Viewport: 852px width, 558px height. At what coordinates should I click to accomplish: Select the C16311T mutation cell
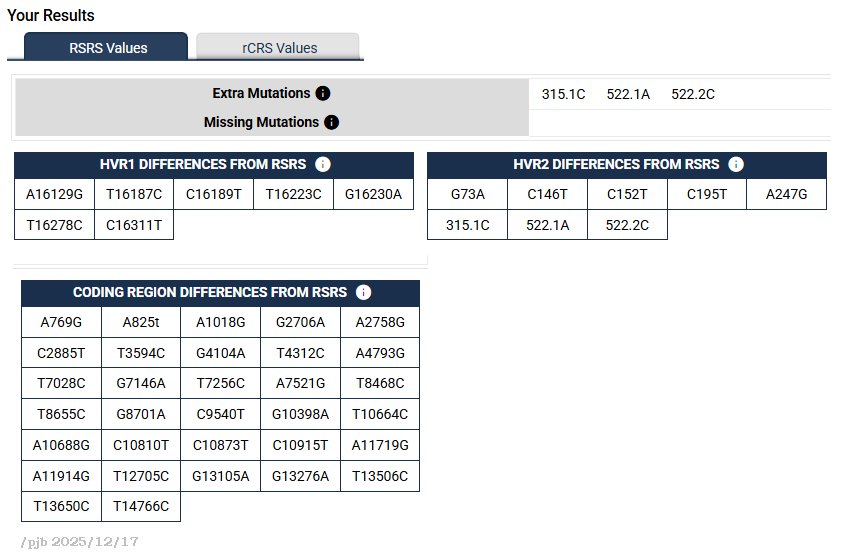(x=134, y=225)
